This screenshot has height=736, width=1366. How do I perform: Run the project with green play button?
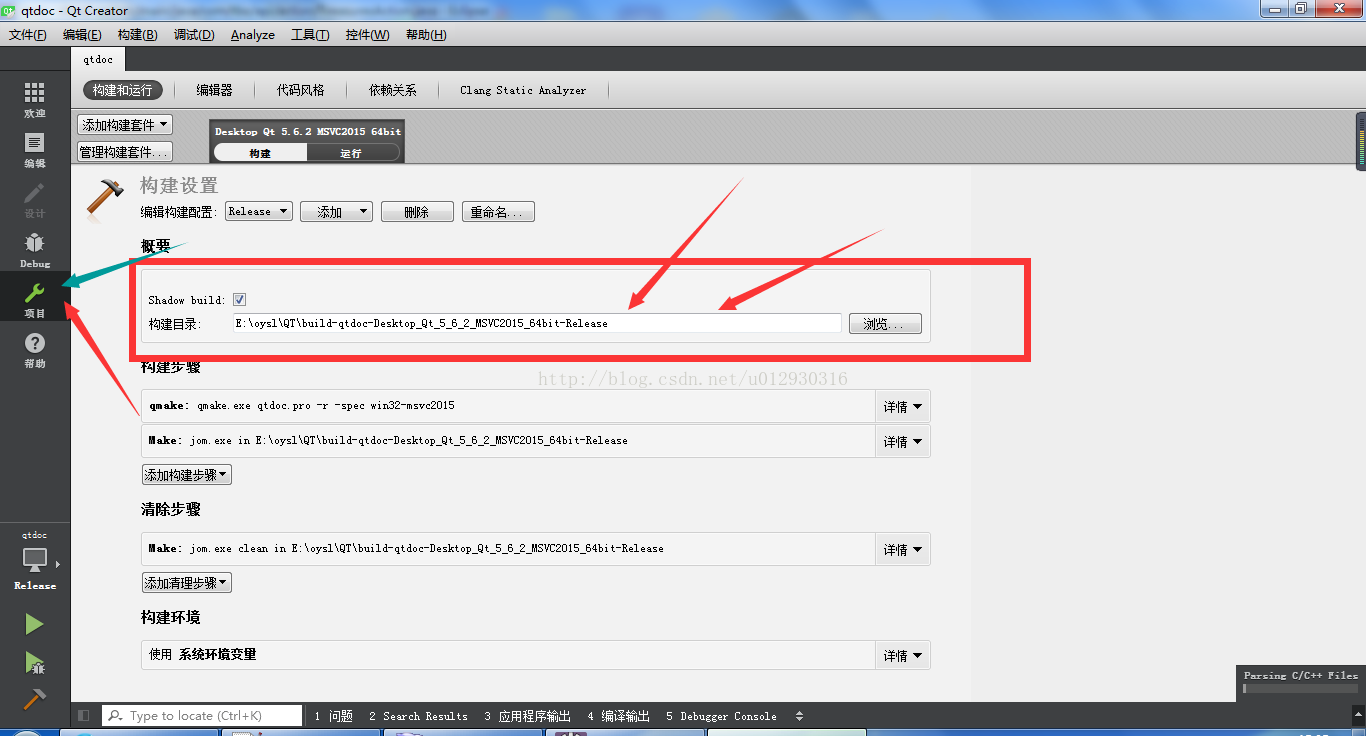tap(34, 624)
